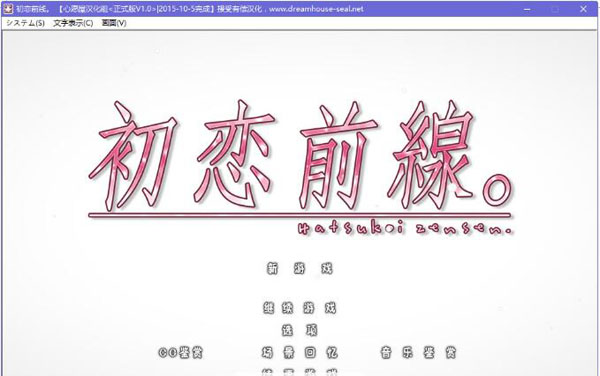The image size is (600, 376).
Task: Open the 文字表示(C) menu
Action: coord(73,23)
